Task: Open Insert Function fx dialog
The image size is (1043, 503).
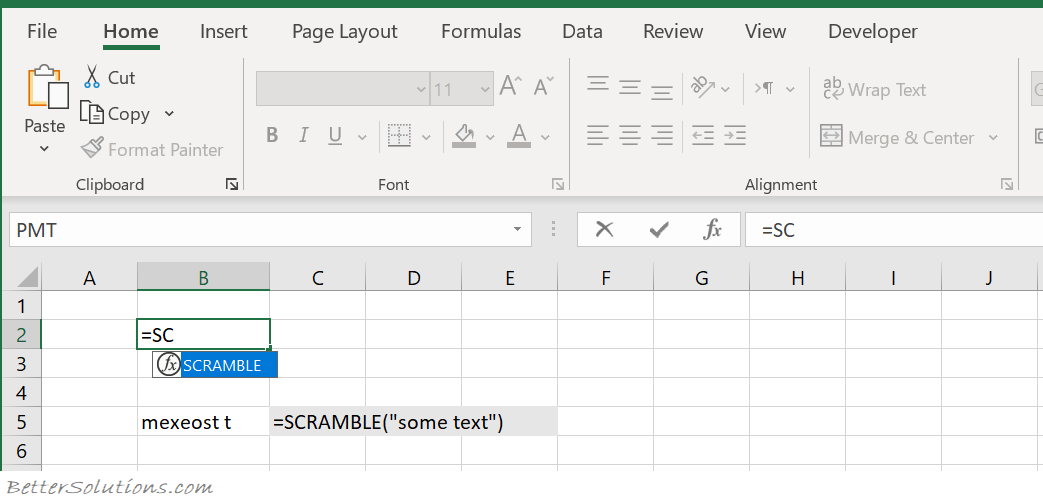Action: click(x=712, y=230)
